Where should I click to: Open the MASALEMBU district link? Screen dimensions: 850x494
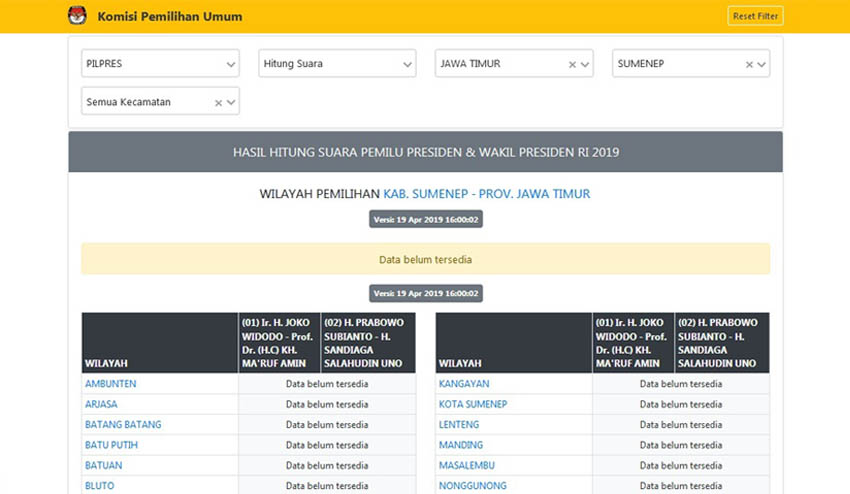click(x=467, y=465)
